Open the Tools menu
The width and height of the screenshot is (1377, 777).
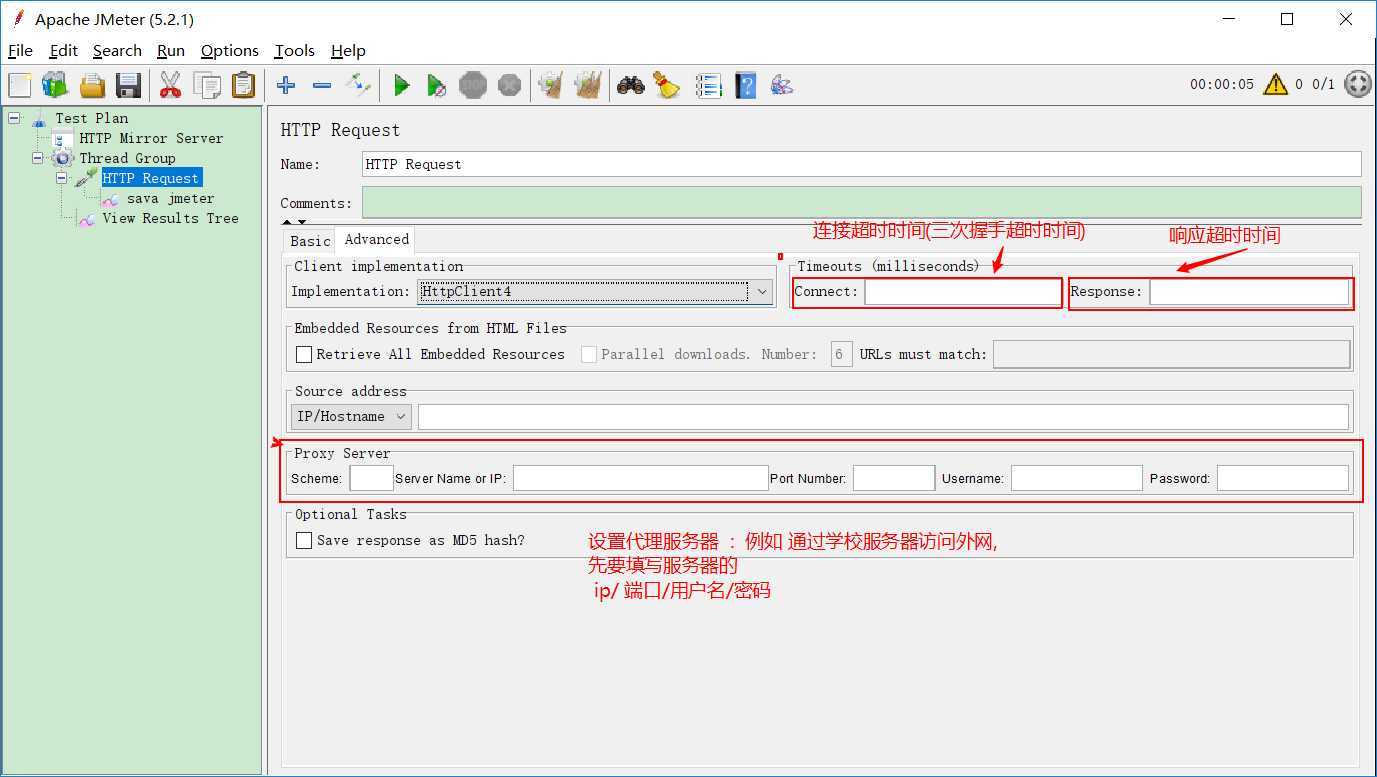click(x=294, y=51)
